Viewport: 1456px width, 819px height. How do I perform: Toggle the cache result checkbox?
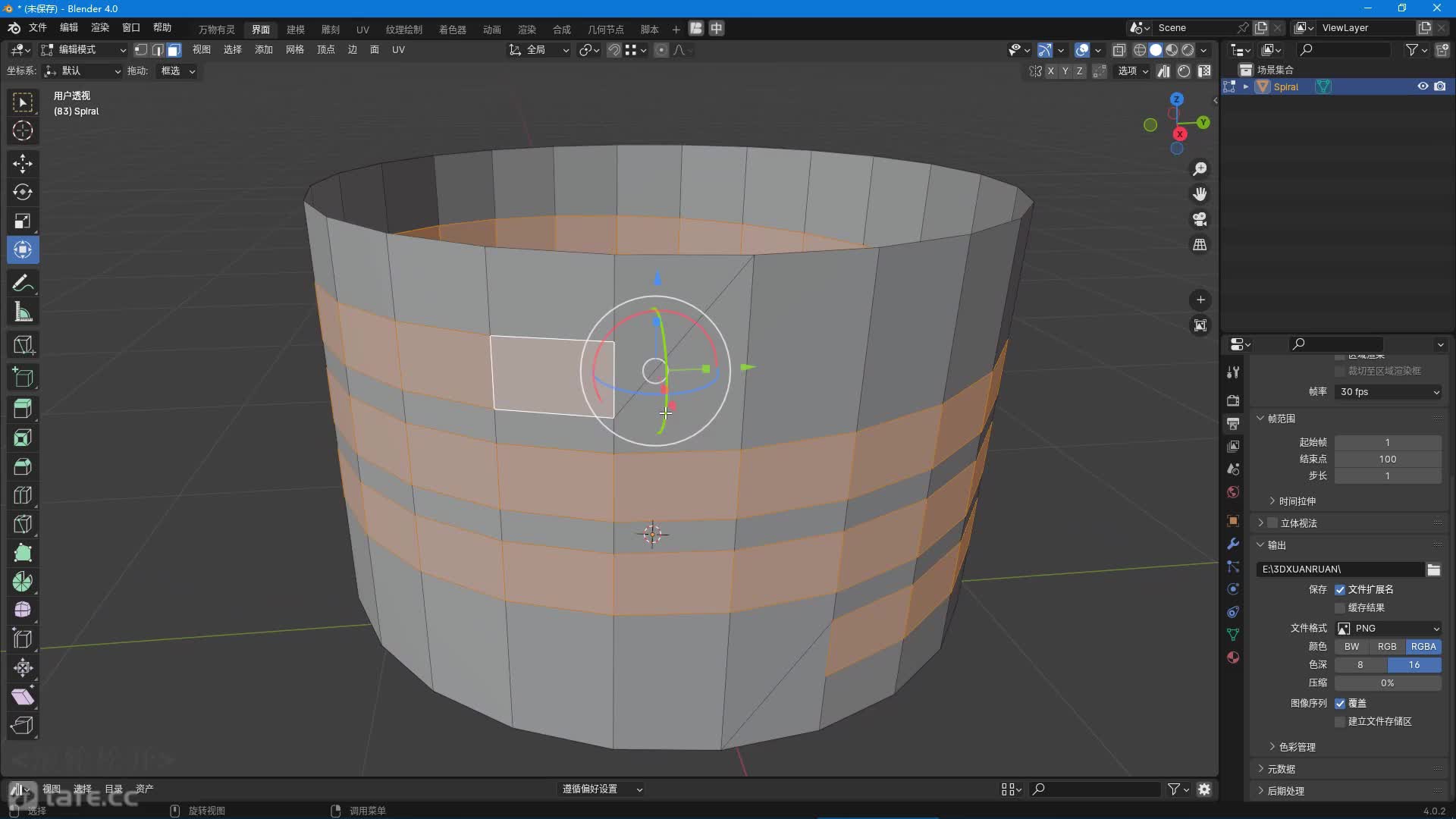(1340, 608)
